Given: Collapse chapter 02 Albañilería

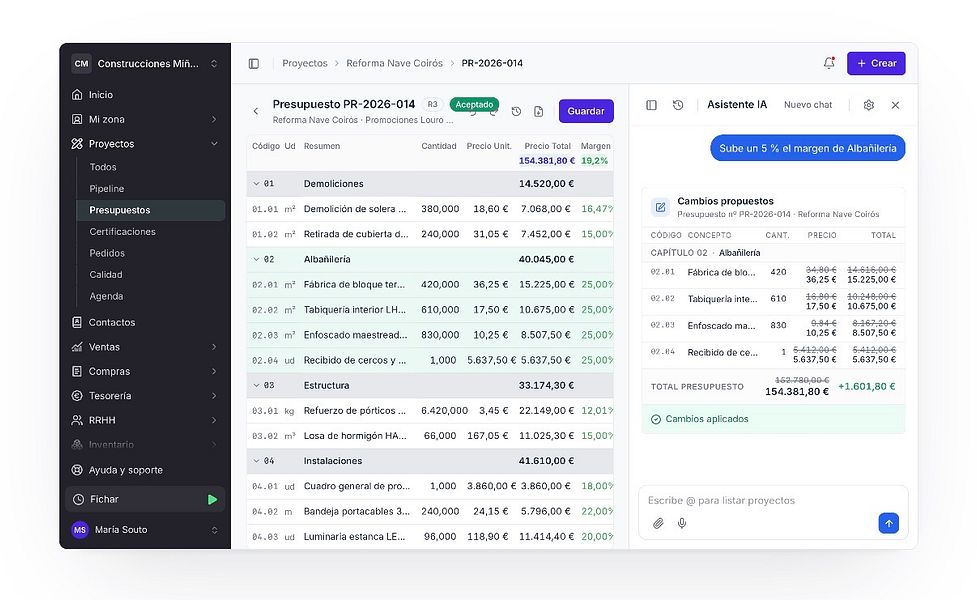Looking at the screenshot, I should pos(255,259).
